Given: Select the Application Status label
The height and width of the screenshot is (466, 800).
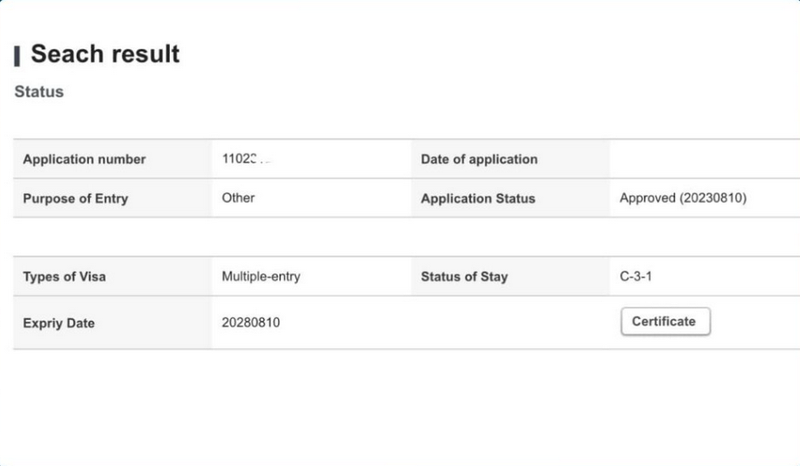Looking at the screenshot, I should (478, 198).
